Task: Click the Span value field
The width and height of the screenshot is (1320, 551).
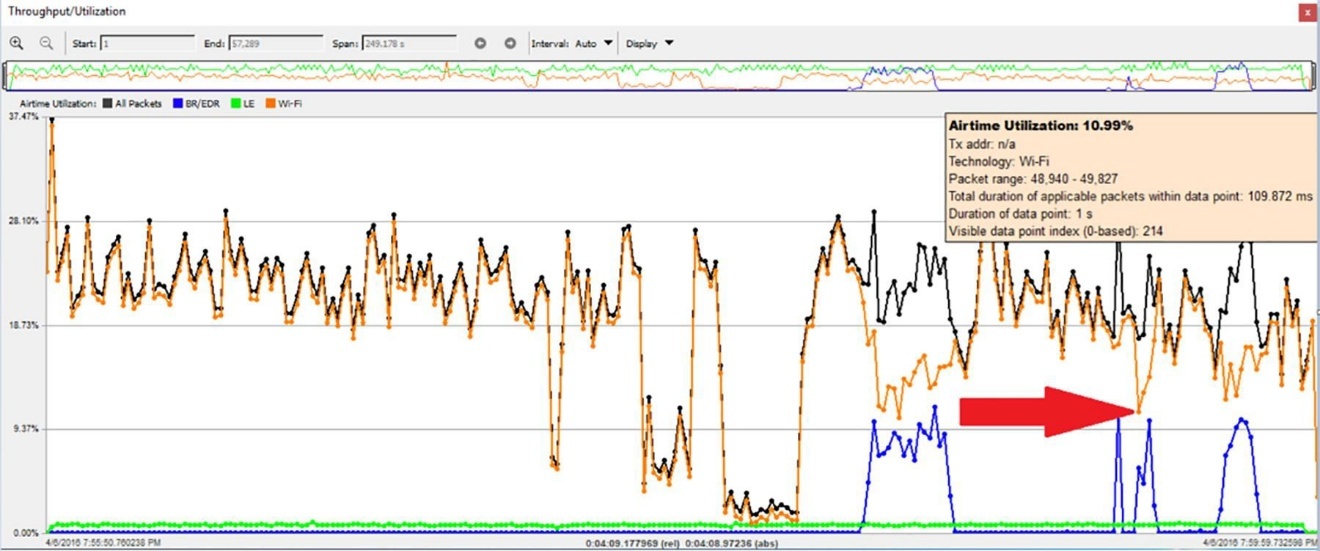Action: 409,43
